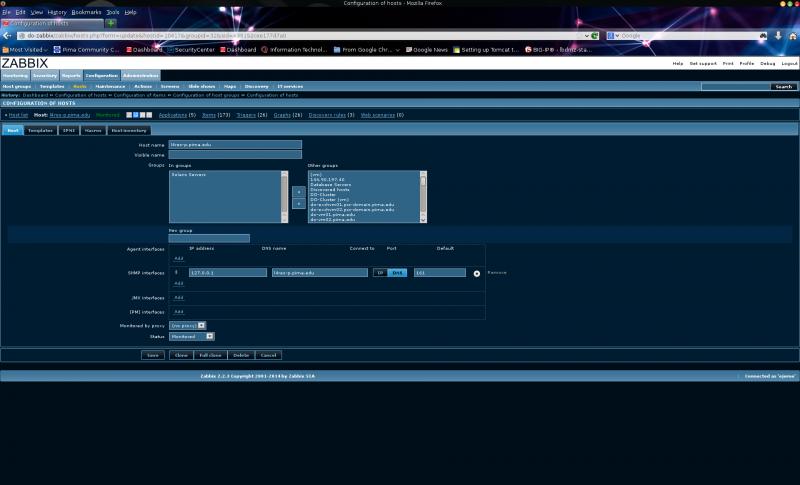Go to Host list link
Viewport: 800px width, 485px height.
click(x=18, y=115)
